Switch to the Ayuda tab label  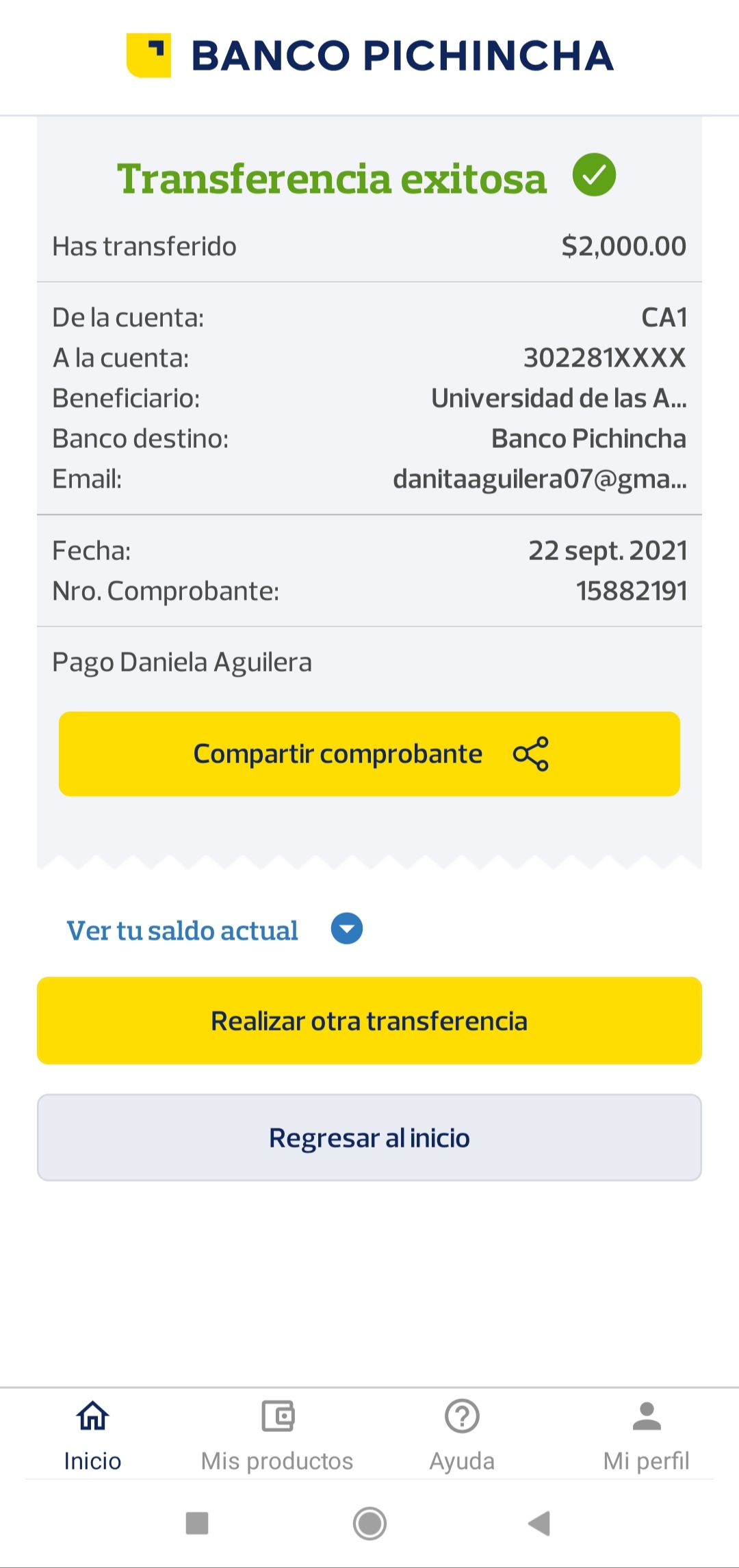click(x=462, y=1461)
